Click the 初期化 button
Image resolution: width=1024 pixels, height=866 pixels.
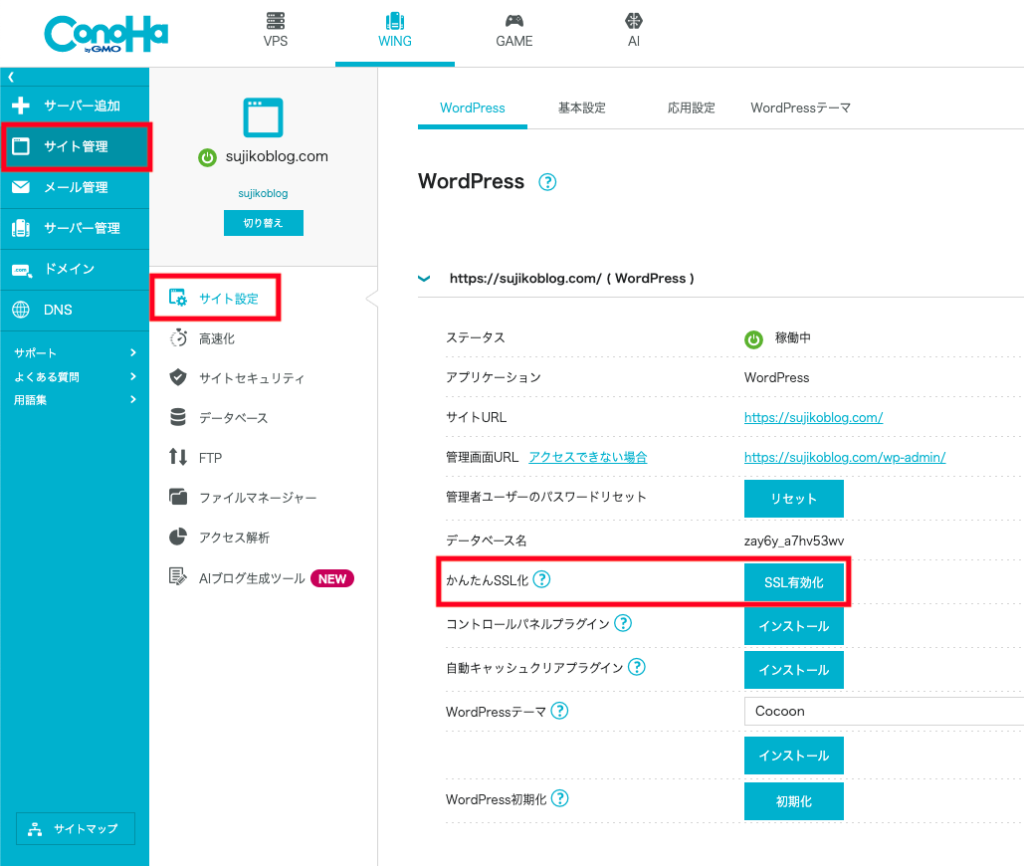pos(793,801)
